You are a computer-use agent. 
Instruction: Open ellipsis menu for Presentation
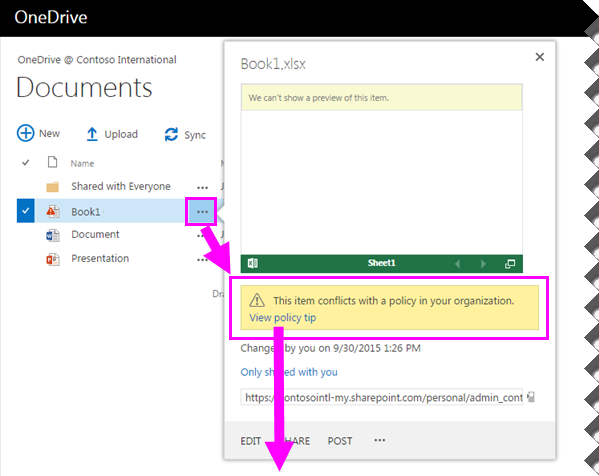point(201,260)
